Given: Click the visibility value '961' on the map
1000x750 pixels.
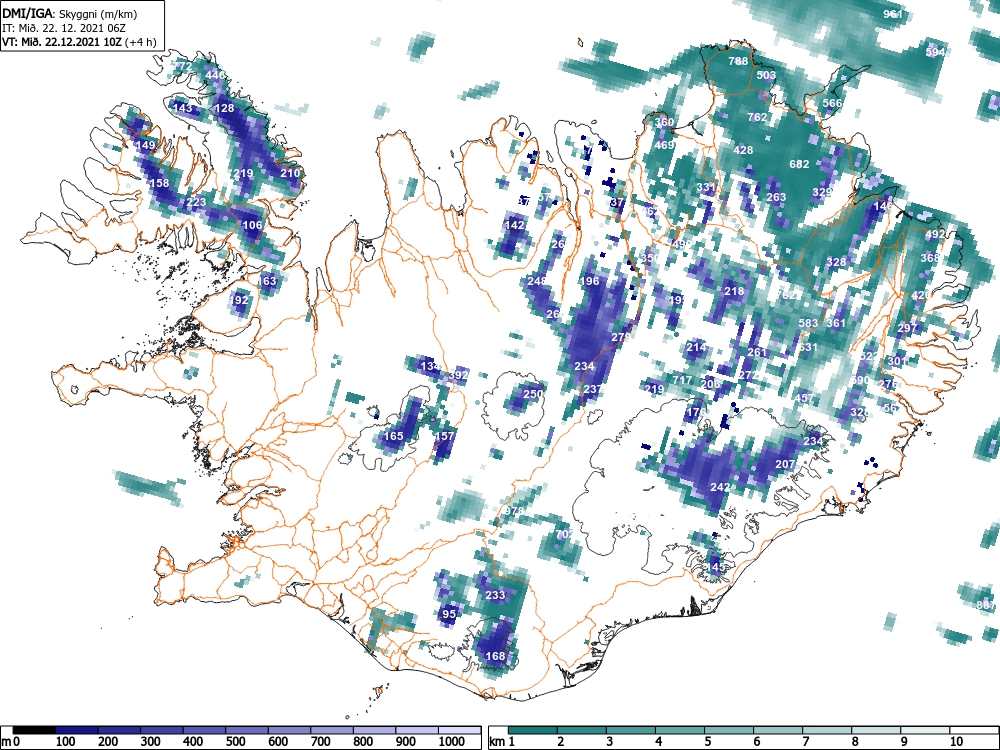Looking at the screenshot, I should tap(893, 13).
